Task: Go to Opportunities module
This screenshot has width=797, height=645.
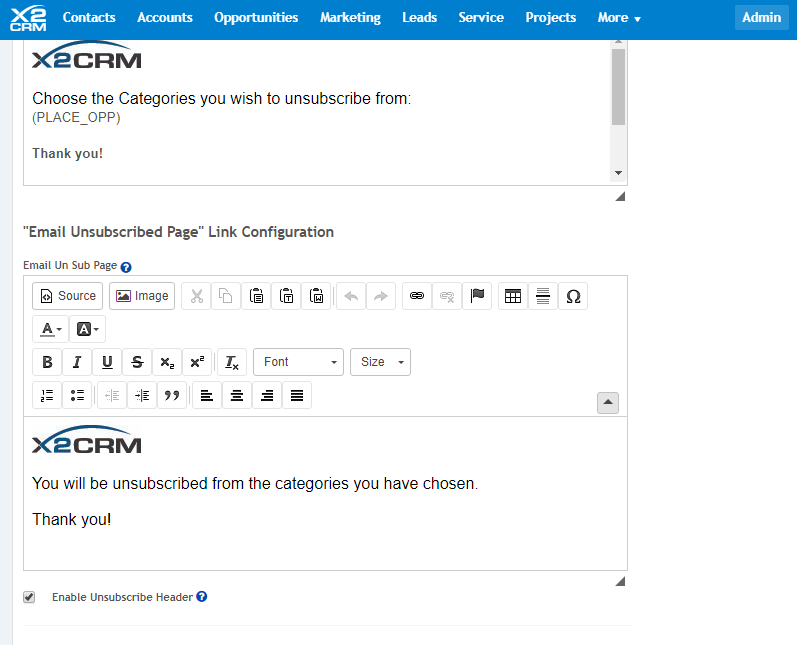Action: click(x=256, y=17)
